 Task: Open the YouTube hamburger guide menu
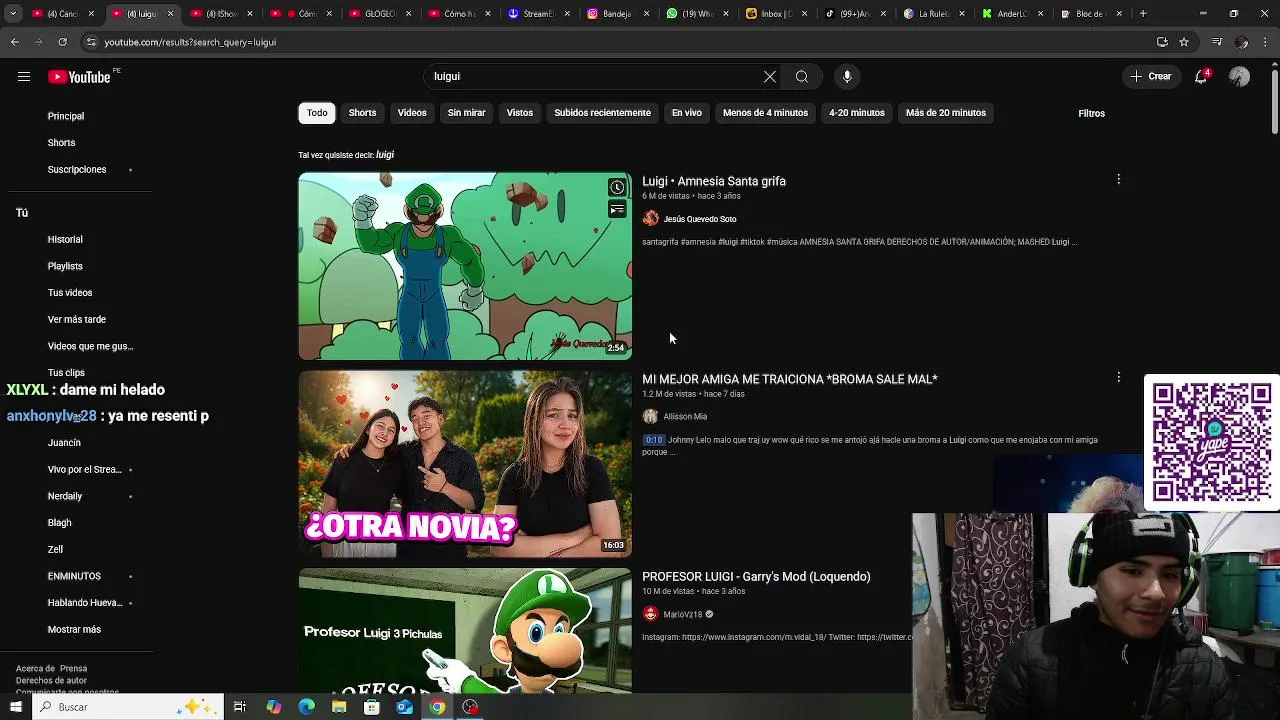24,77
